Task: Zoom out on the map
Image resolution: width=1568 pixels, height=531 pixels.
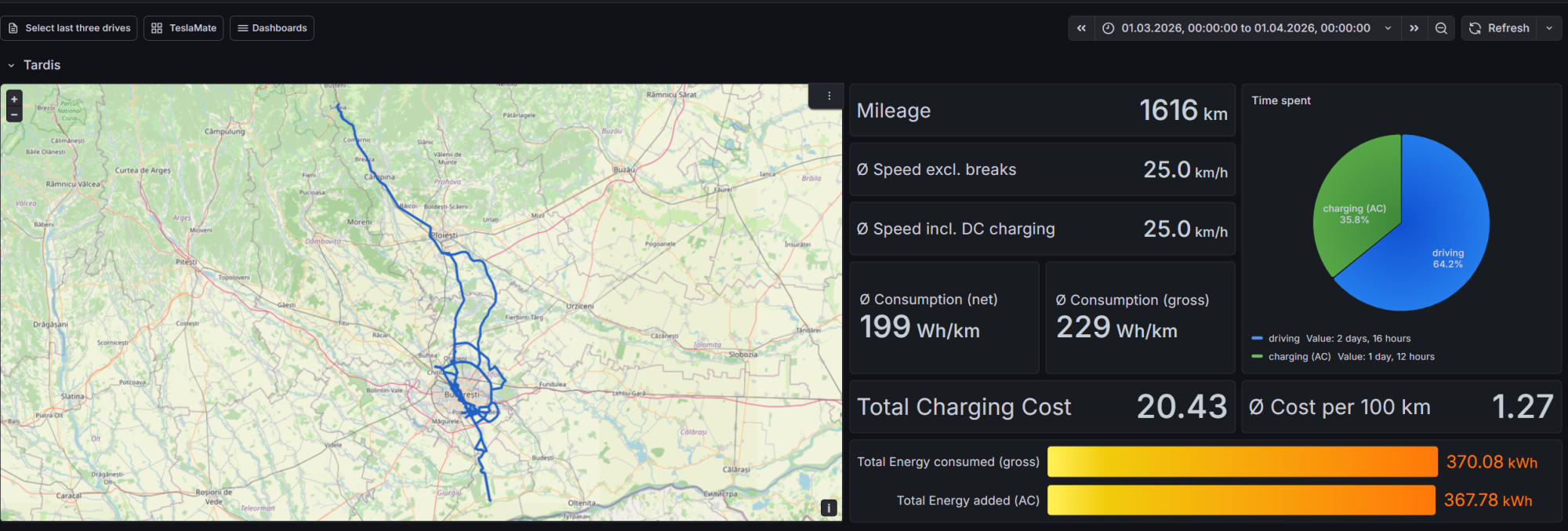Action: (14, 115)
